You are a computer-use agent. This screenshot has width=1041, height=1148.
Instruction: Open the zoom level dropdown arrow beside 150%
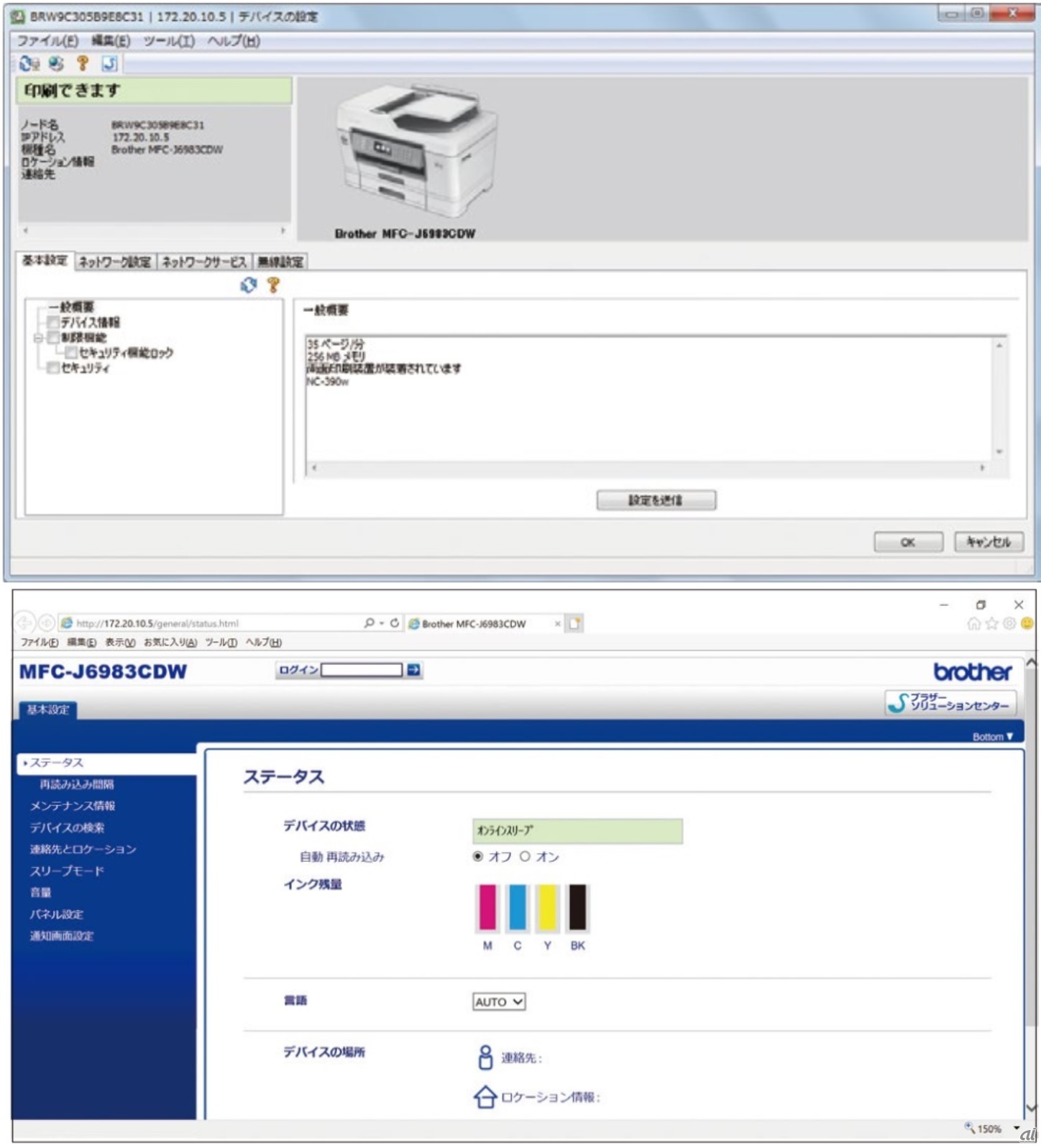[x=1017, y=1128]
